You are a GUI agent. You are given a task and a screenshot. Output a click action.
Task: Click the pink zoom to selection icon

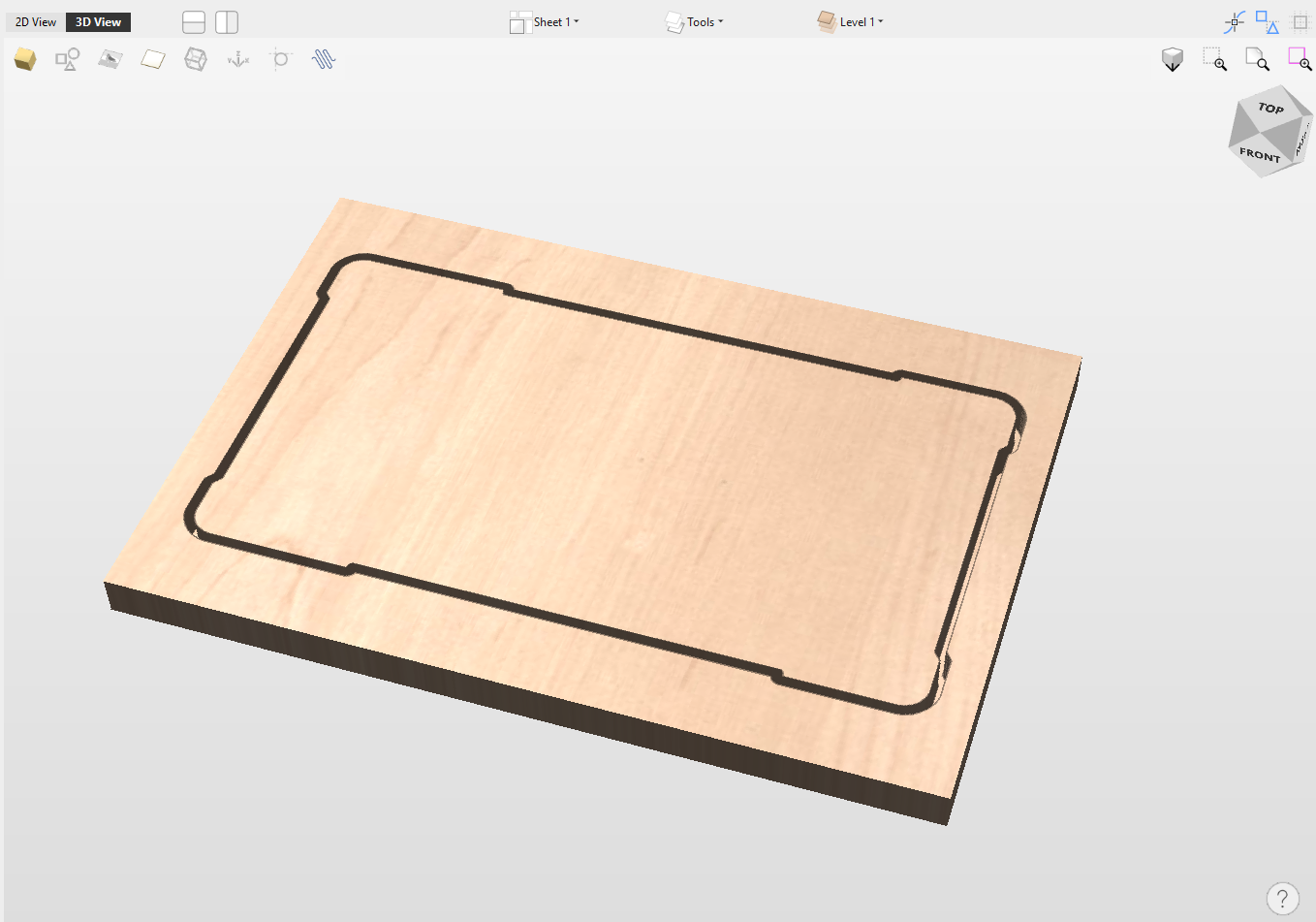[1300, 60]
